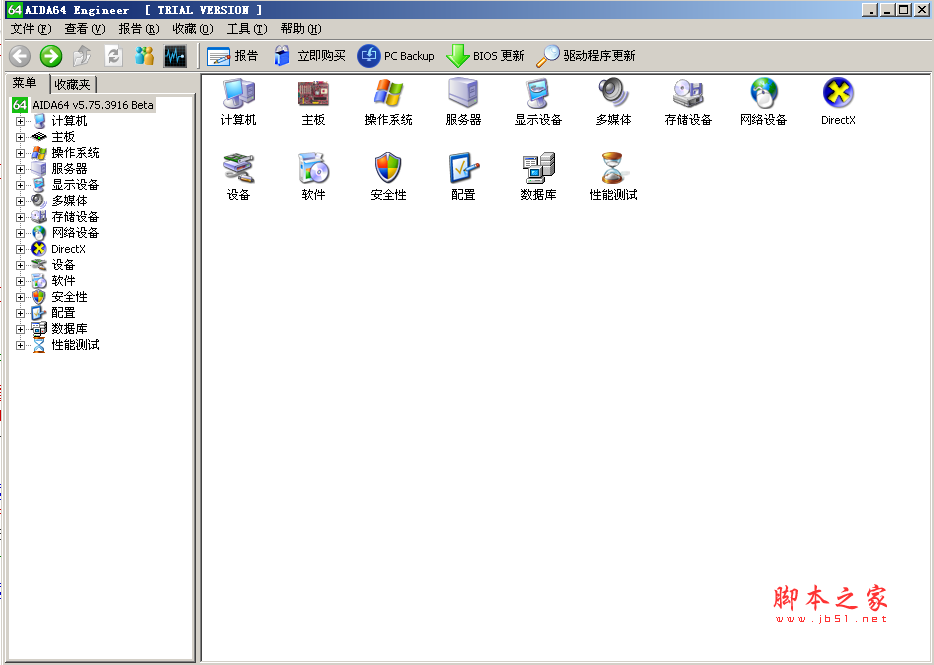Click the PC Backup toolbar button

[x=396, y=56]
